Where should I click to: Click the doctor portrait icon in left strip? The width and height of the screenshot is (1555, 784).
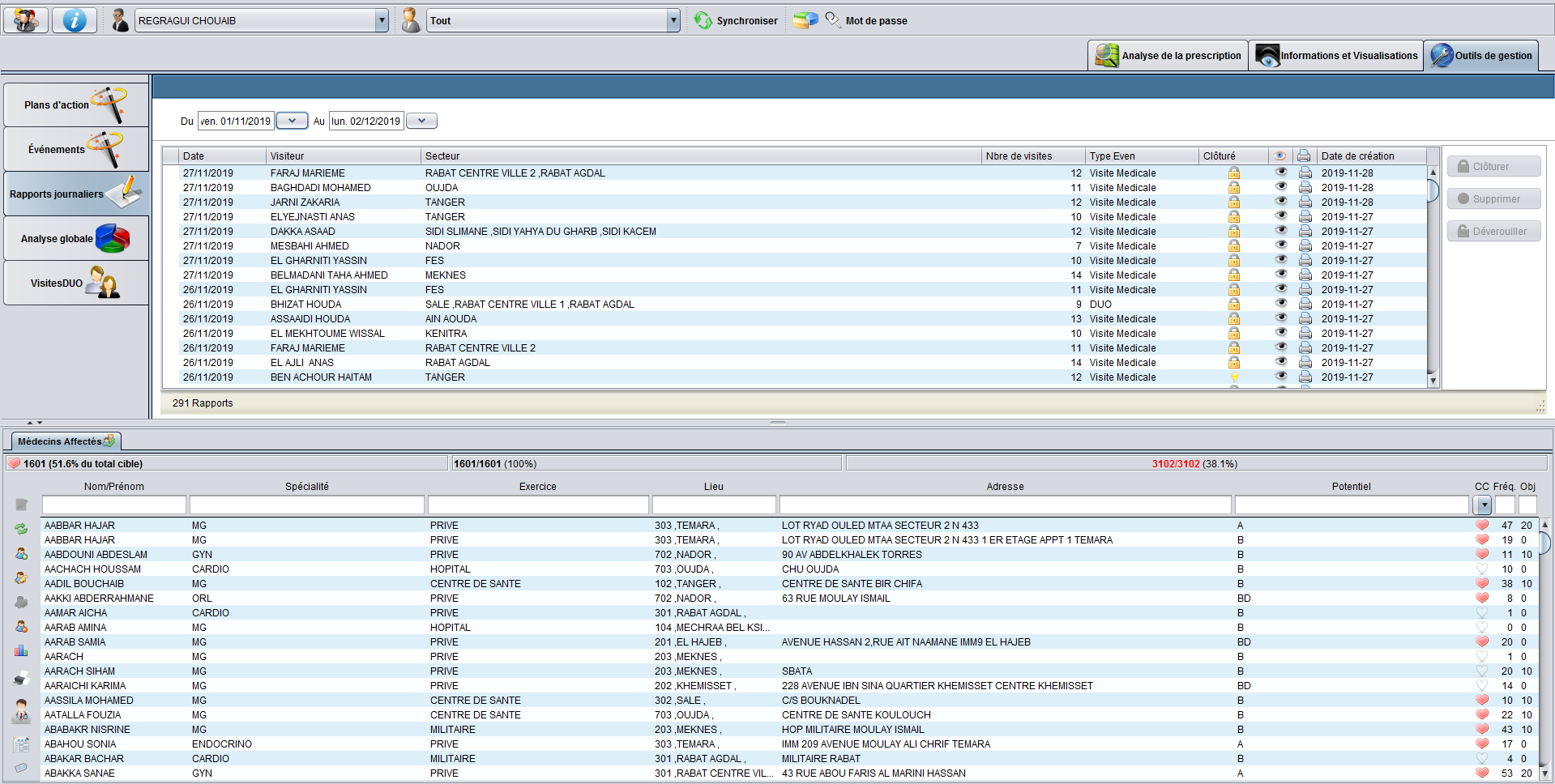(x=21, y=710)
